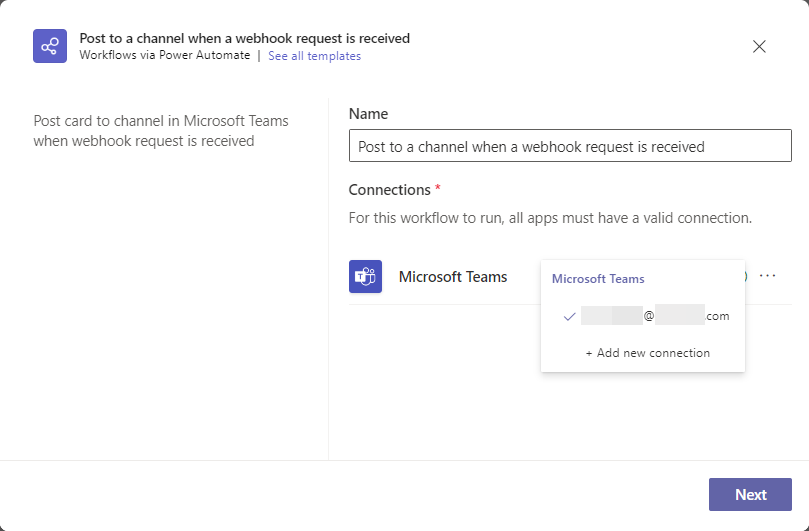The height and width of the screenshot is (531, 809).
Task: Click the Next button
Action: [750, 494]
